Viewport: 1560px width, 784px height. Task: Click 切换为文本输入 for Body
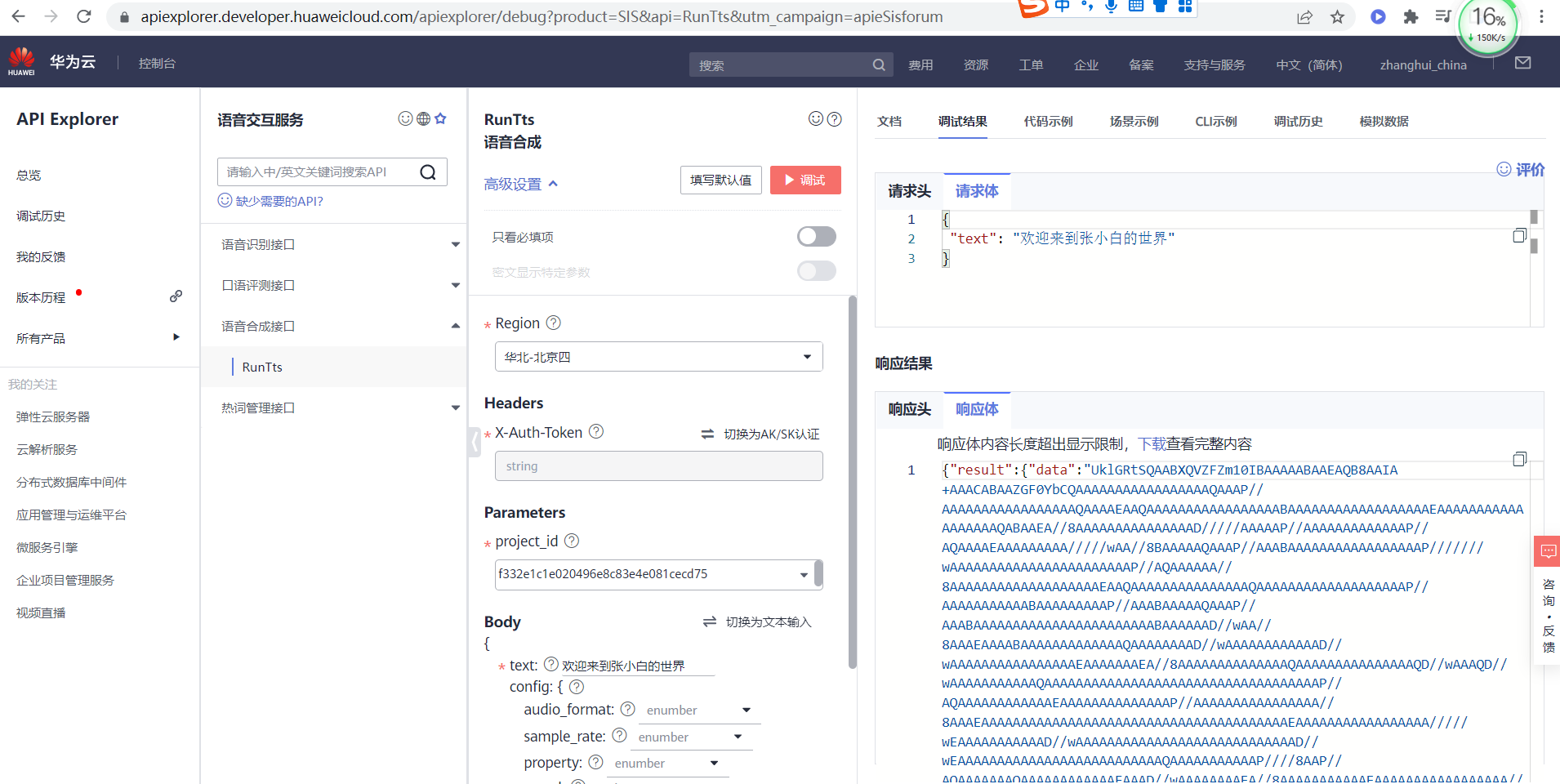[x=757, y=622]
